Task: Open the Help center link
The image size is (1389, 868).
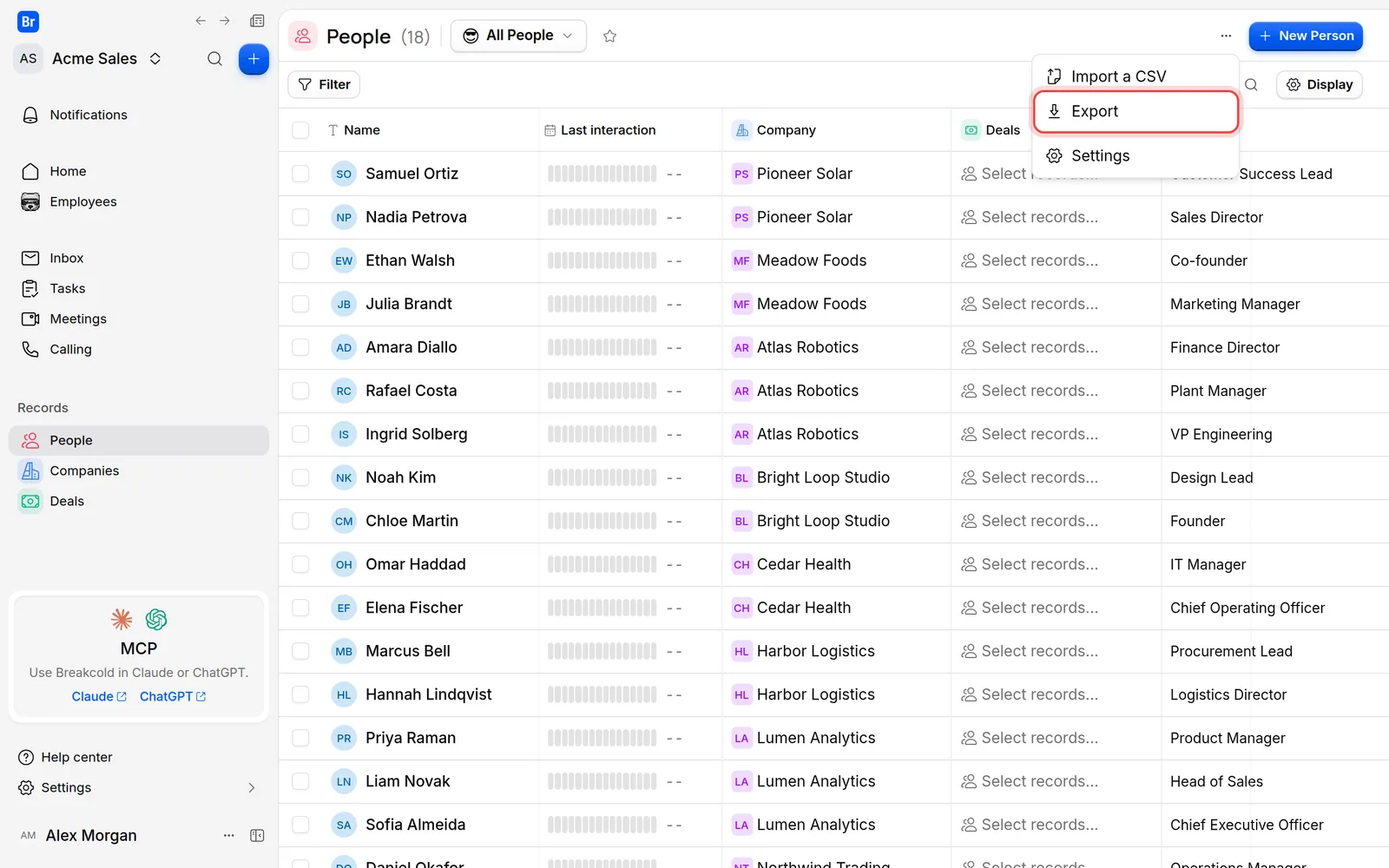Action: pyautogui.click(x=66, y=757)
